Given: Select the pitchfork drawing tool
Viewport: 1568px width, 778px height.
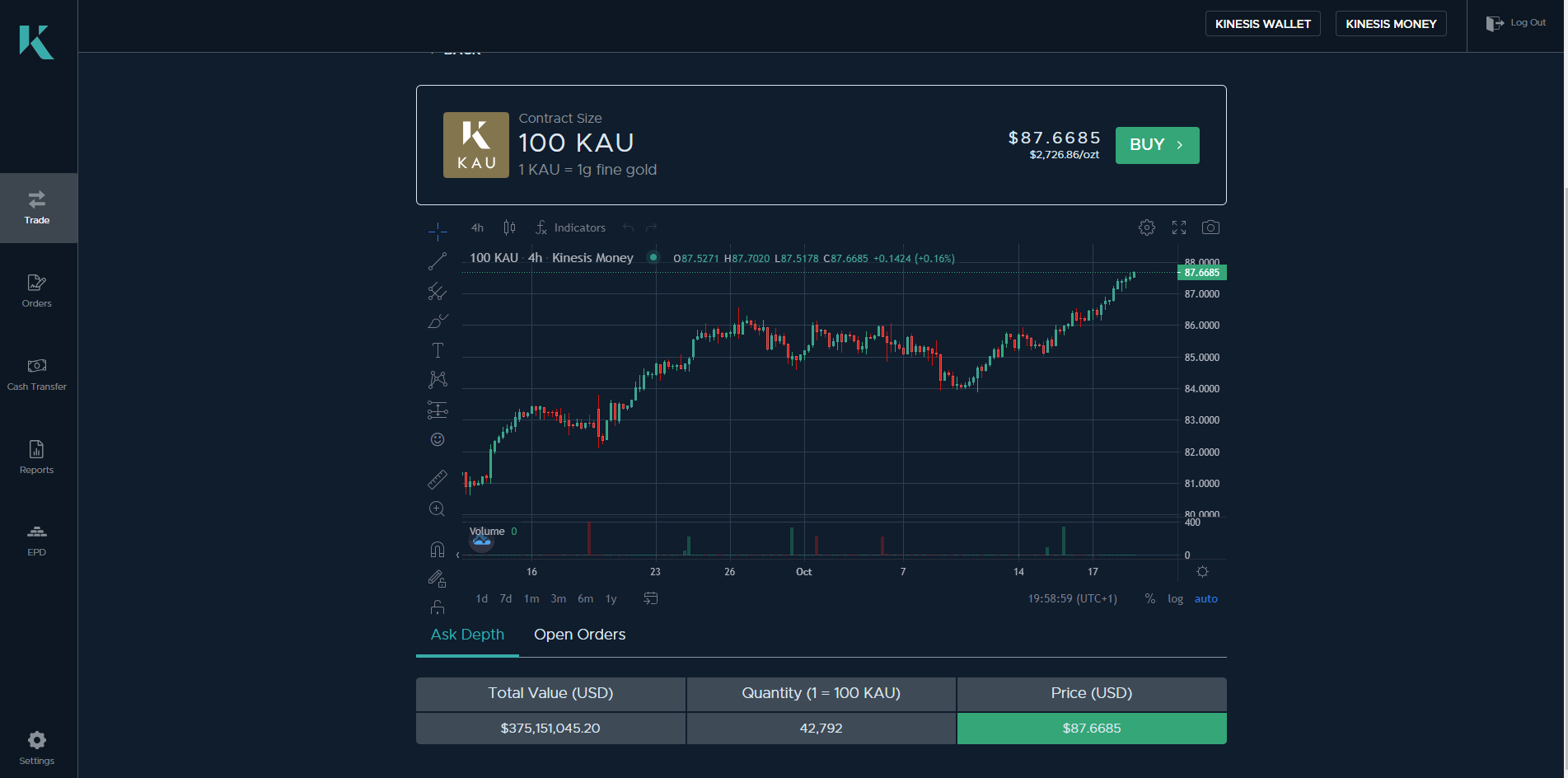Looking at the screenshot, I should [438, 292].
